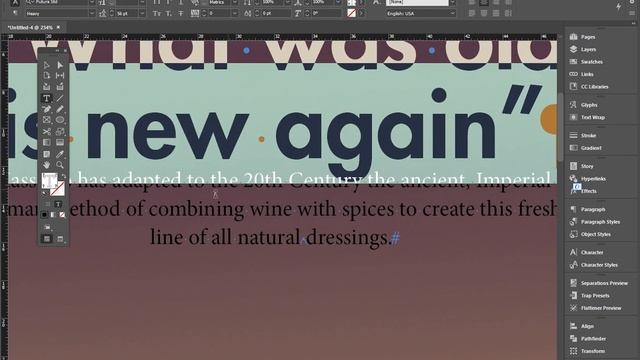Screen dimensions: 640x360
Task: Open the font style Heavy dropdown
Action: pyautogui.click(x=92, y=13)
